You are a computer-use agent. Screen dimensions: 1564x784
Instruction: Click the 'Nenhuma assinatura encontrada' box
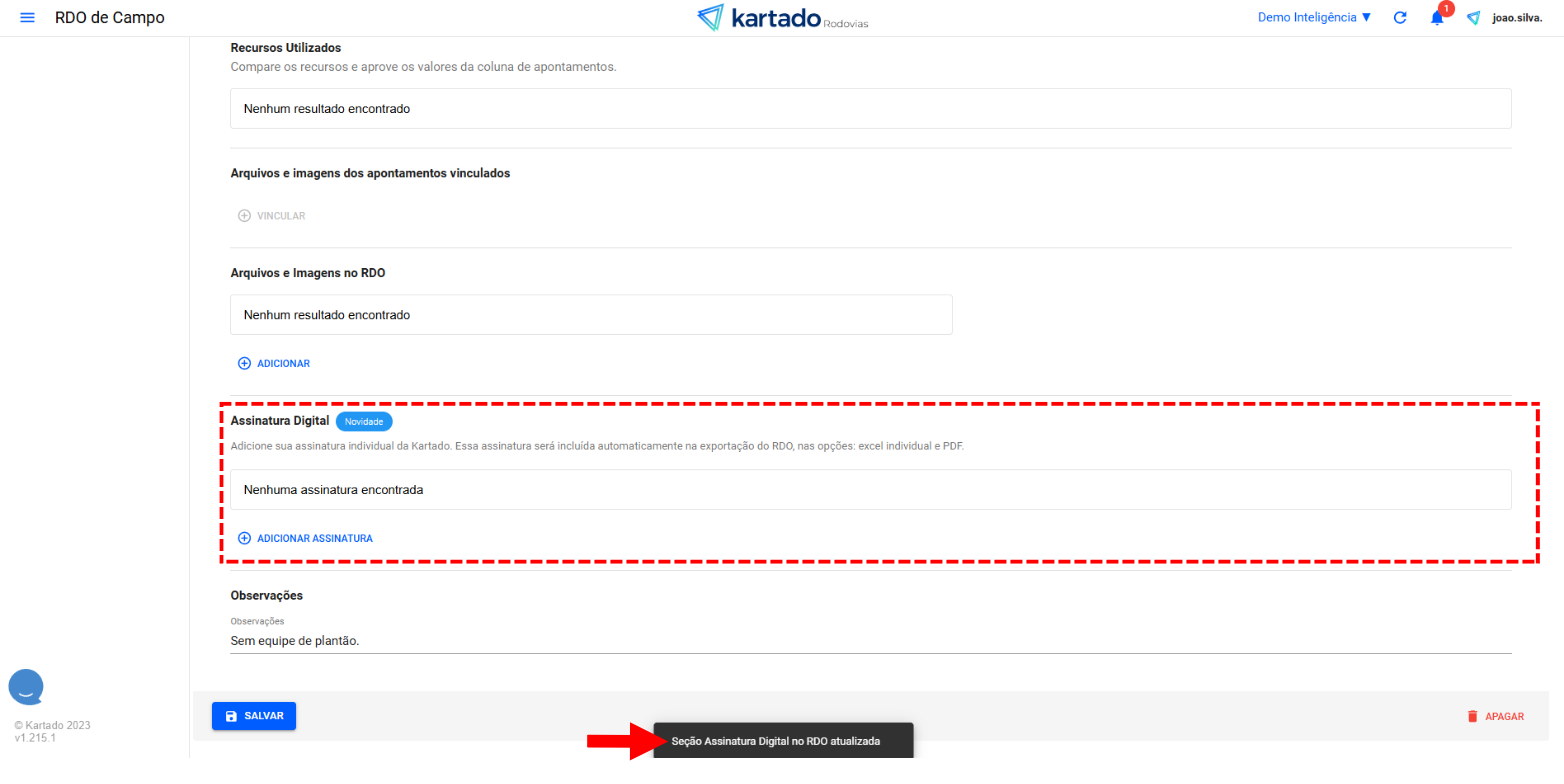[870, 490]
